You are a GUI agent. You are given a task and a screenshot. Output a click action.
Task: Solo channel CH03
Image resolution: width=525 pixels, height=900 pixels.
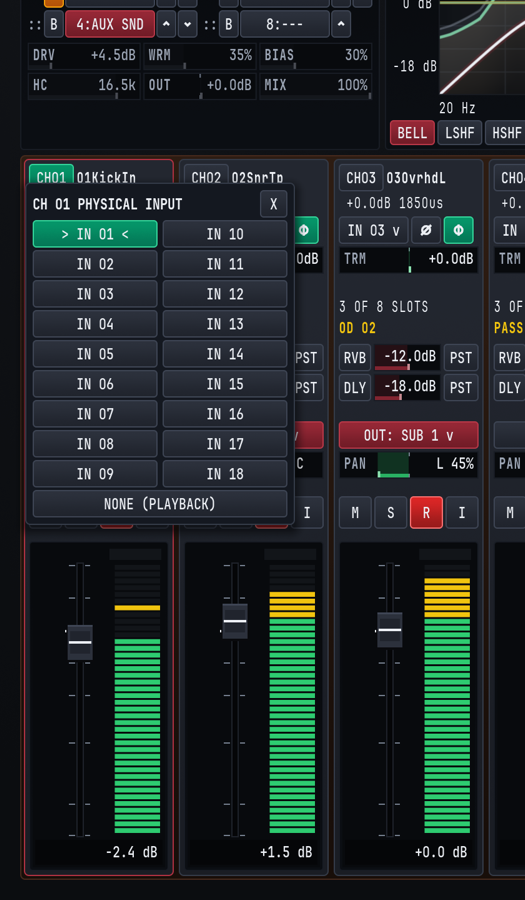[391, 513]
